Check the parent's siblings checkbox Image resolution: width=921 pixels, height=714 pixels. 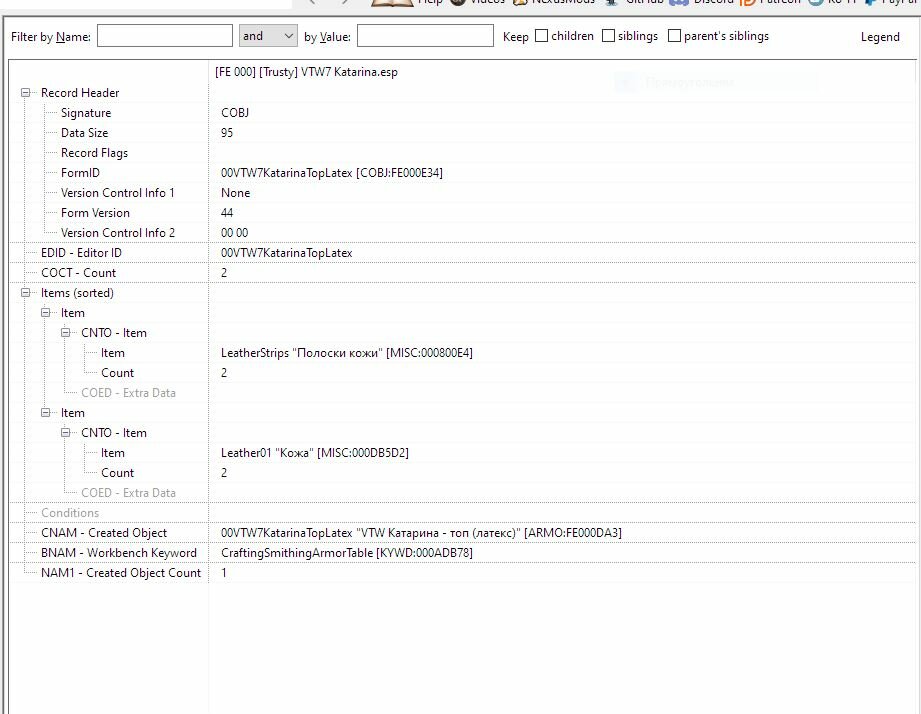(x=675, y=36)
